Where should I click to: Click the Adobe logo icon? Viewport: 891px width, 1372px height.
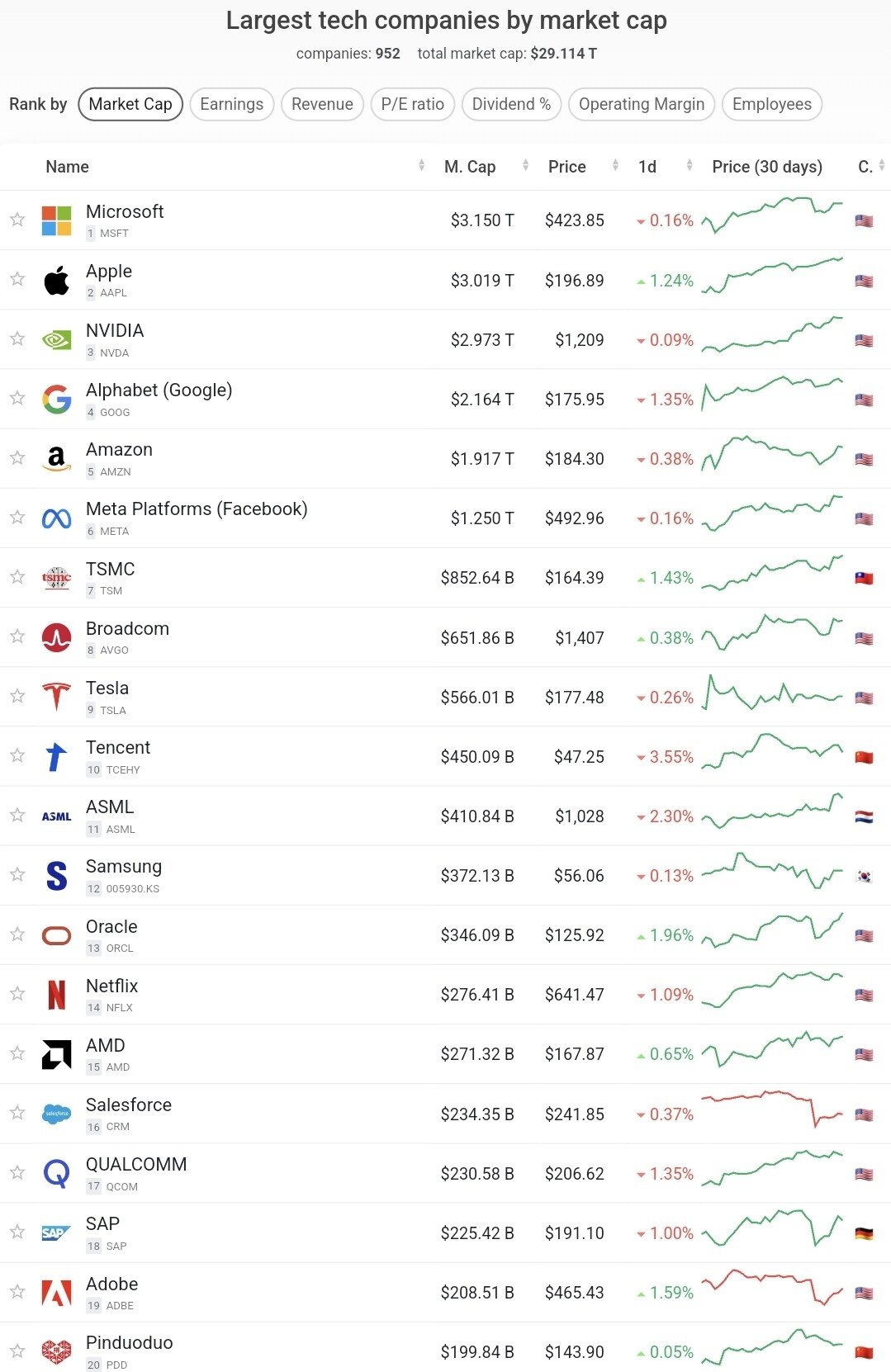point(56,1292)
